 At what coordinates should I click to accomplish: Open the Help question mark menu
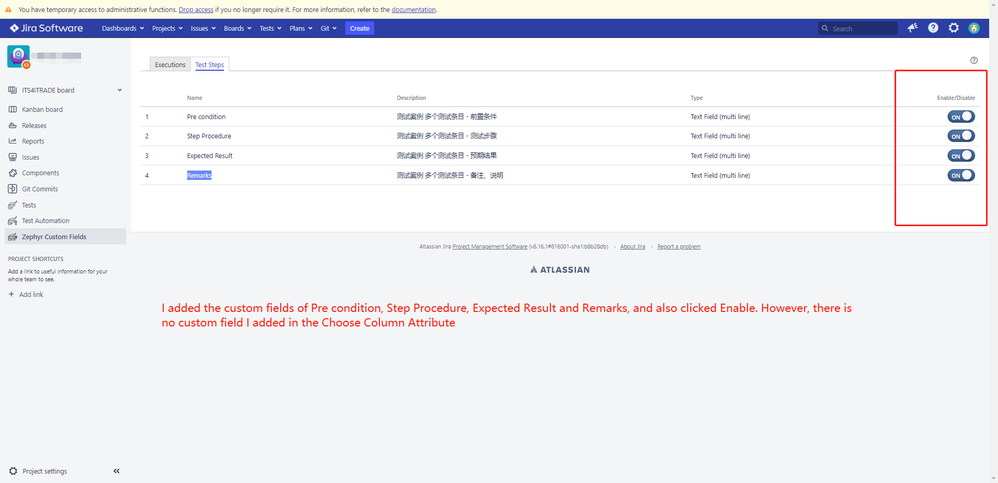933,28
